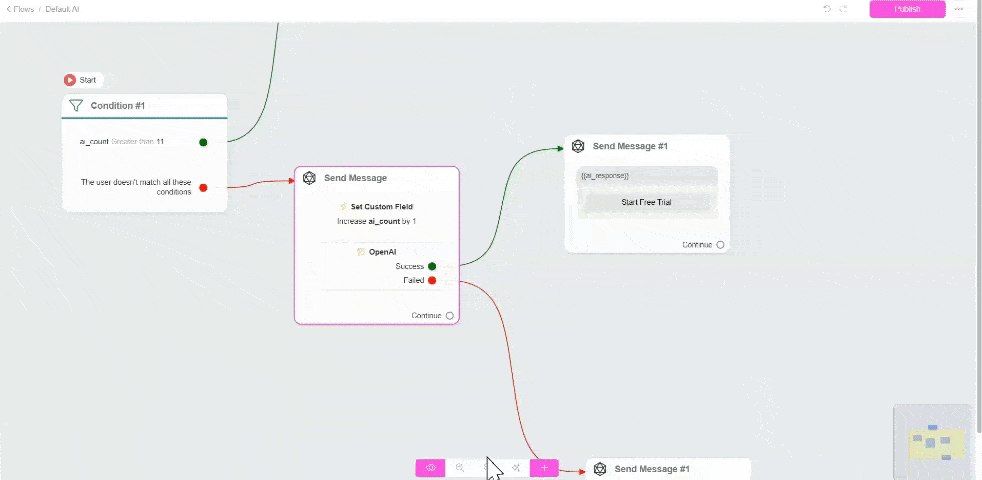982x480 pixels.
Task: Click "The user doesn't match all these conditions"
Action: tap(136, 187)
